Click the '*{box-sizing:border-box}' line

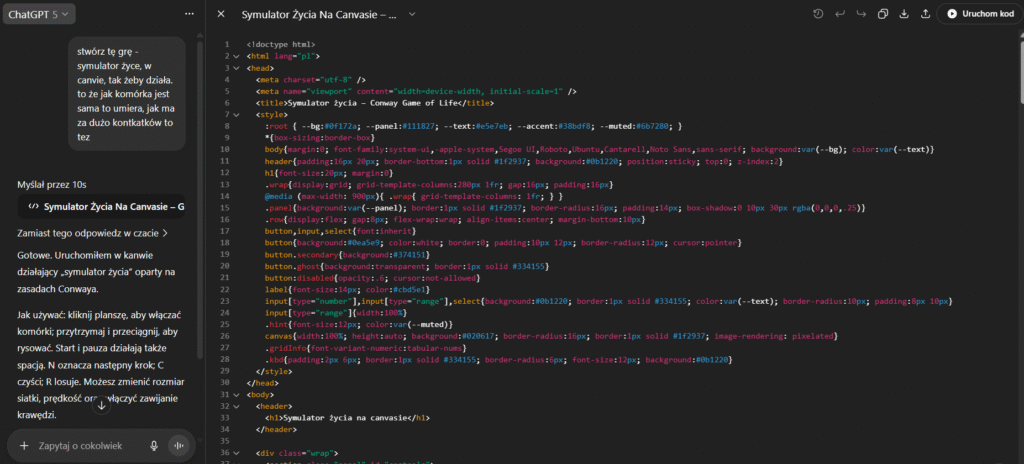(319, 138)
